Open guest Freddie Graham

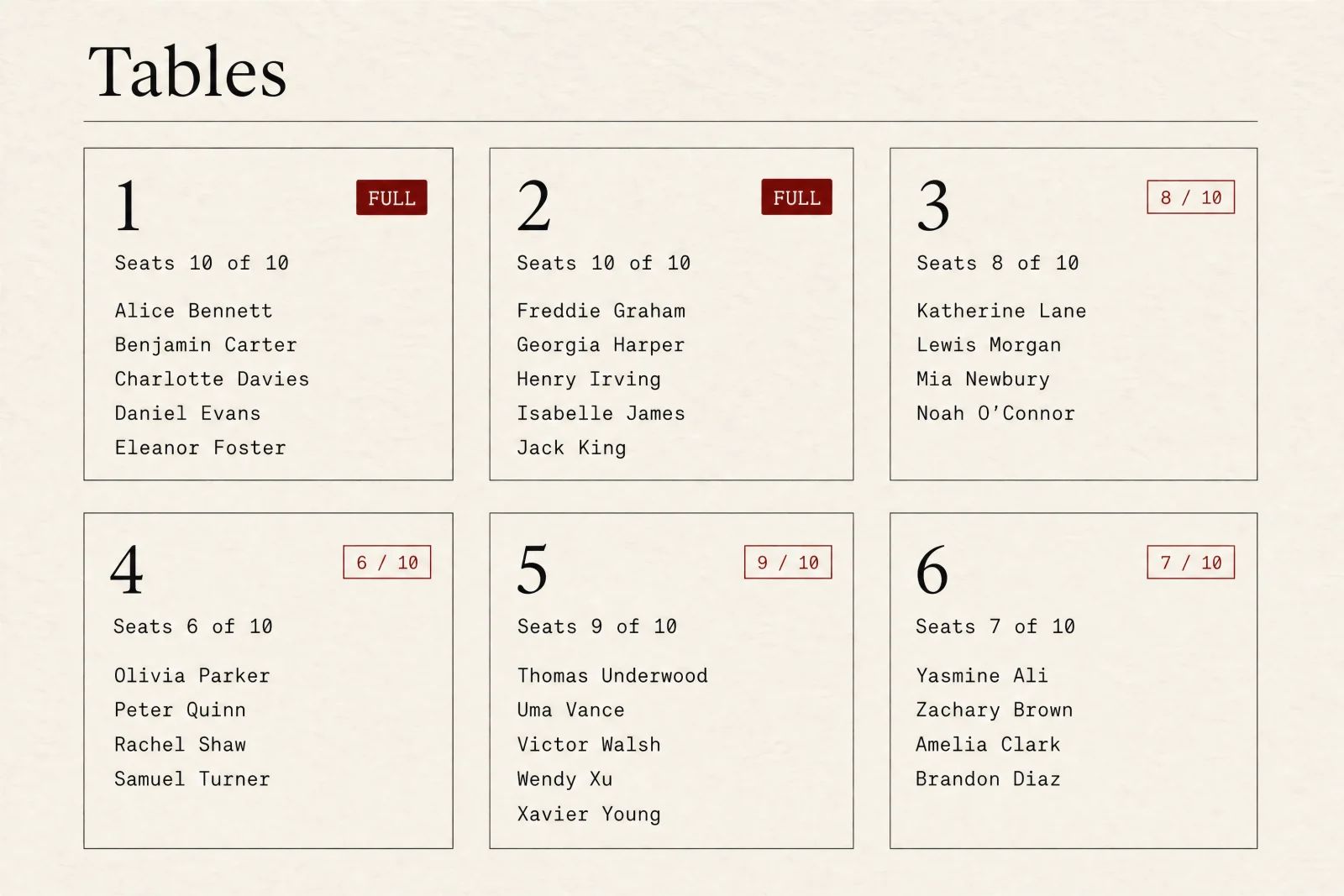(601, 311)
